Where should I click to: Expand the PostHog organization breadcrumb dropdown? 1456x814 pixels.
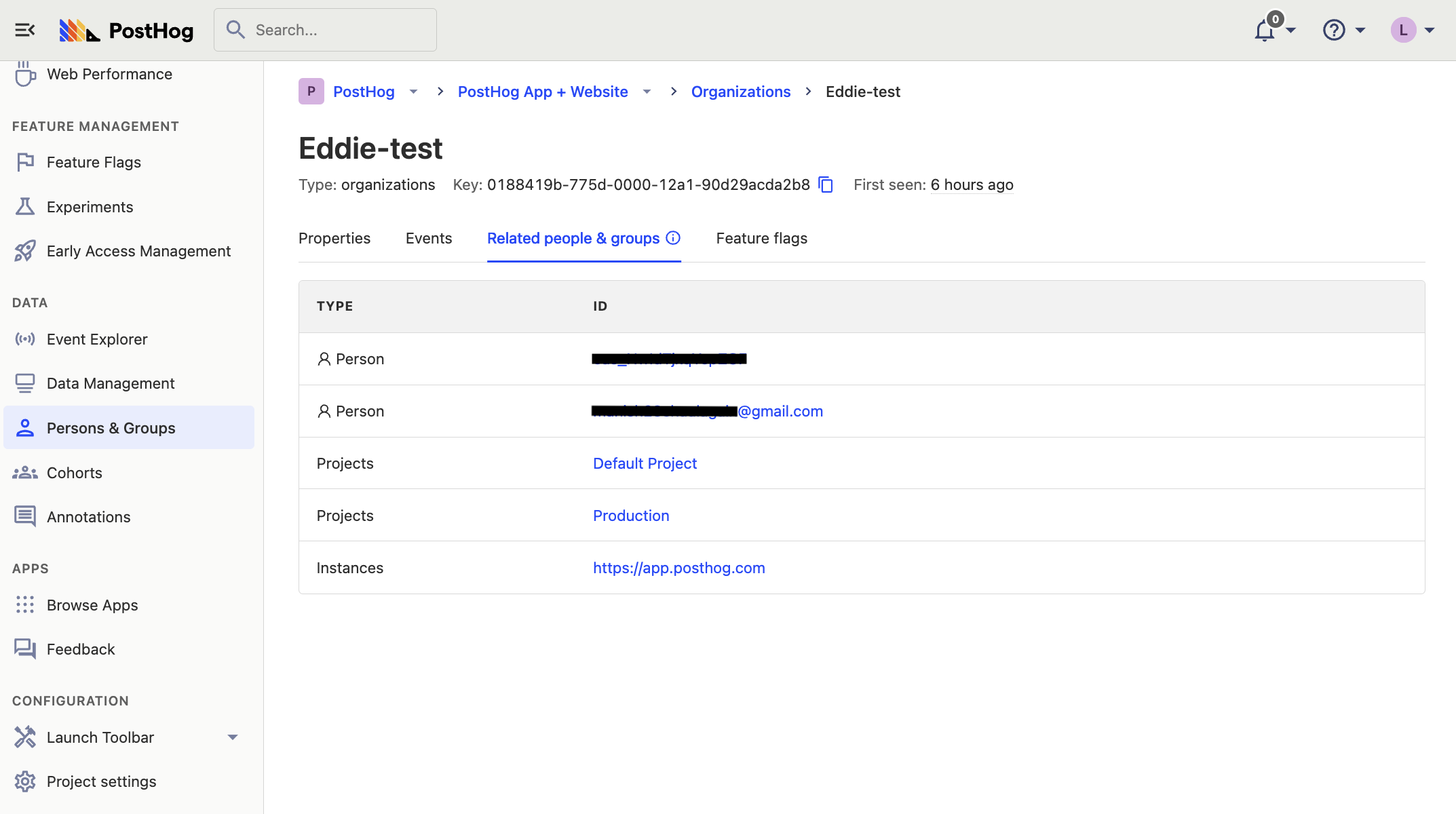[413, 92]
